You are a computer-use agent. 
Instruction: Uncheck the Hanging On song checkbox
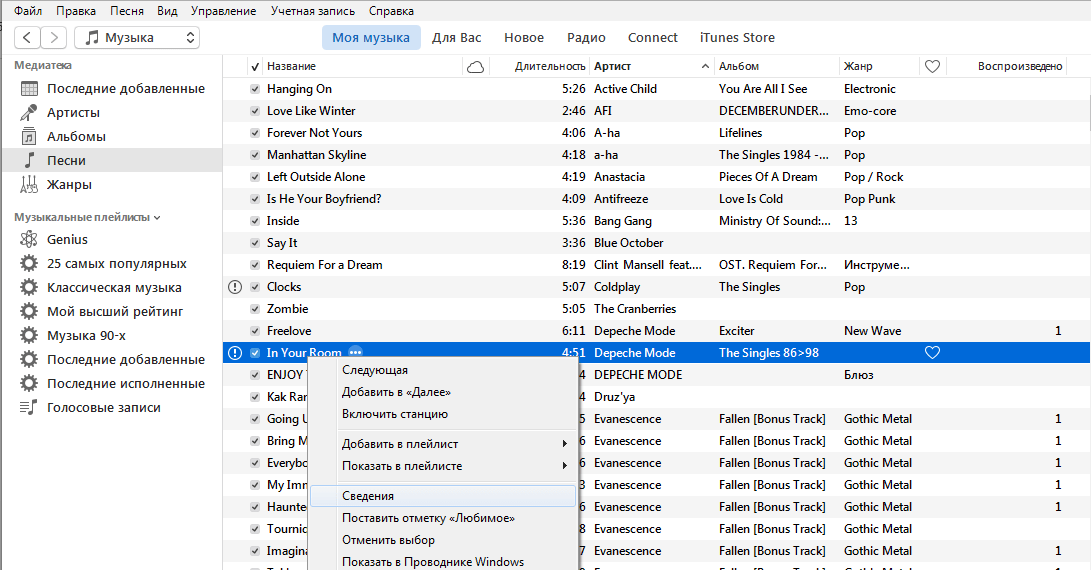coord(255,89)
